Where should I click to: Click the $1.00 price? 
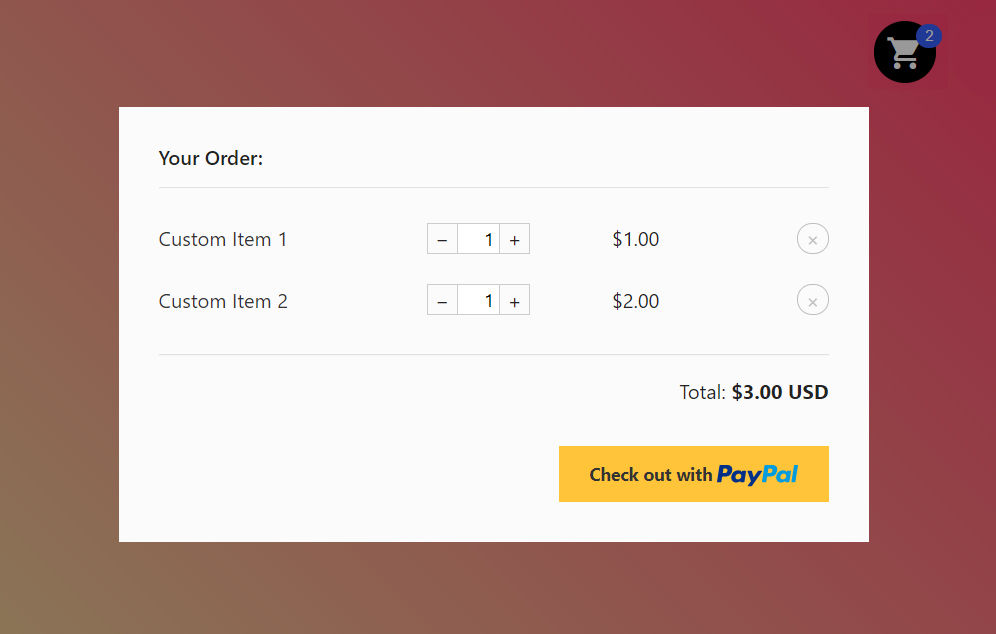point(636,240)
